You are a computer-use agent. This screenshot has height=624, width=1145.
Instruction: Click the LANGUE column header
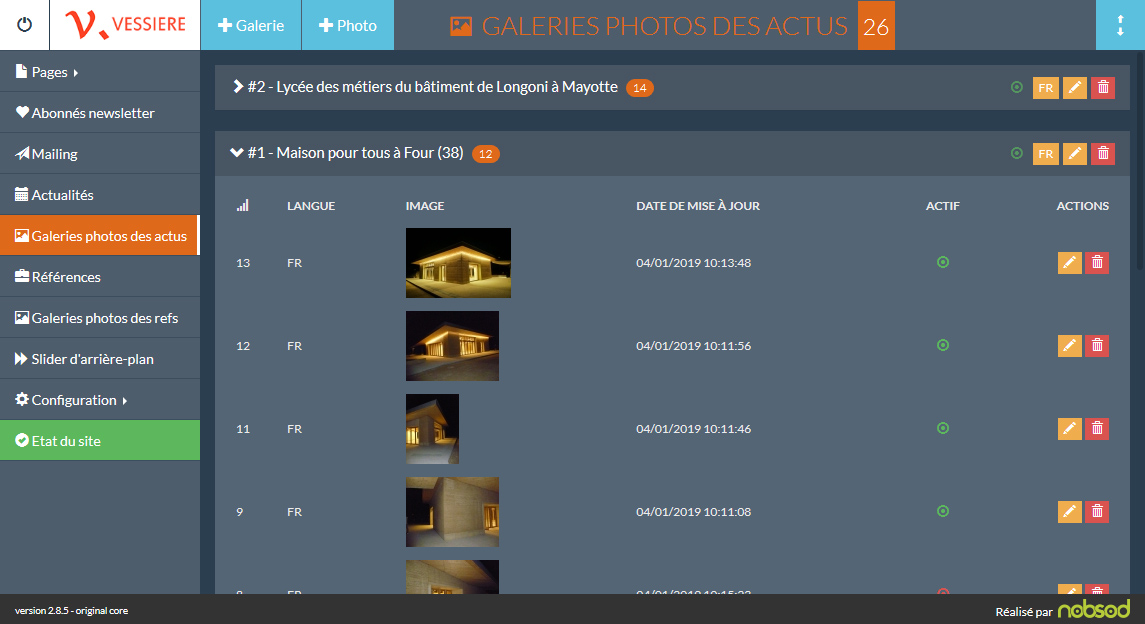click(311, 206)
